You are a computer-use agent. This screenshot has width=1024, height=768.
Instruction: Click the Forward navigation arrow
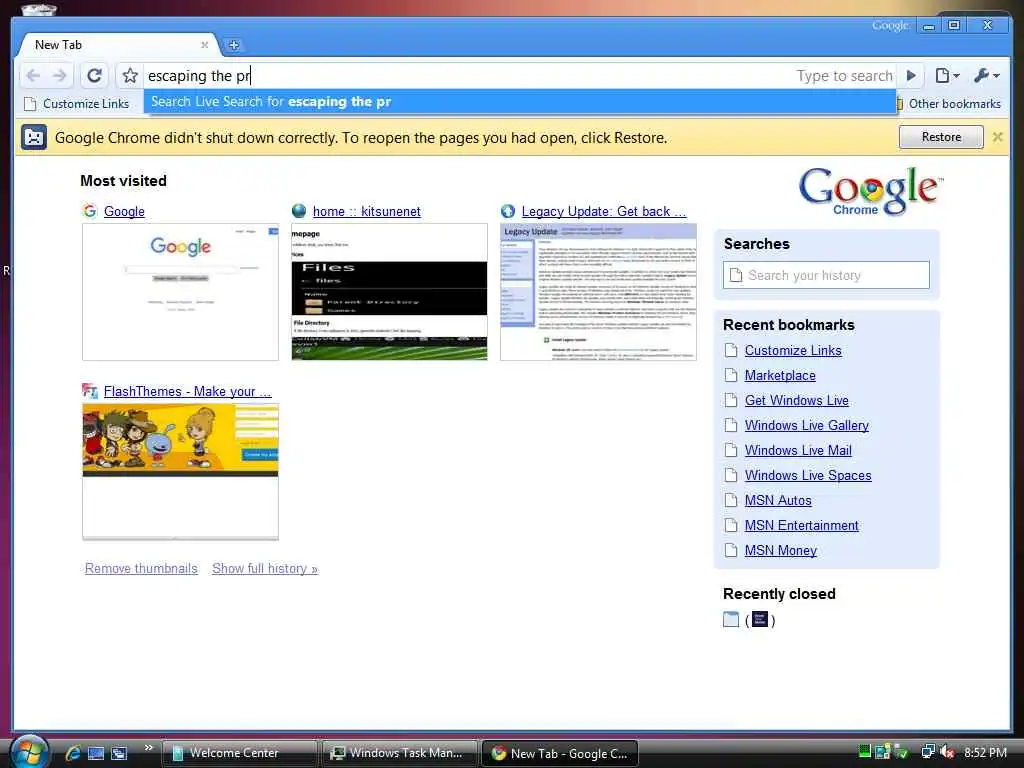[x=59, y=76]
